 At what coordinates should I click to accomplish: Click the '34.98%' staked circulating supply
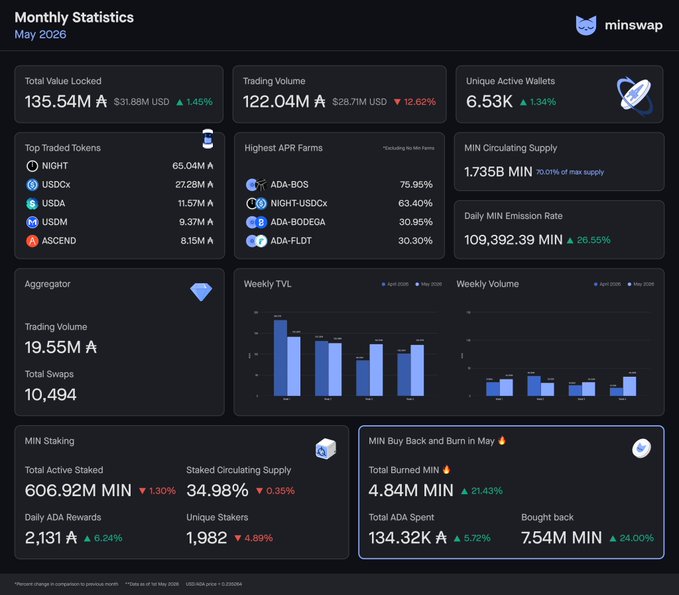tap(217, 491)
